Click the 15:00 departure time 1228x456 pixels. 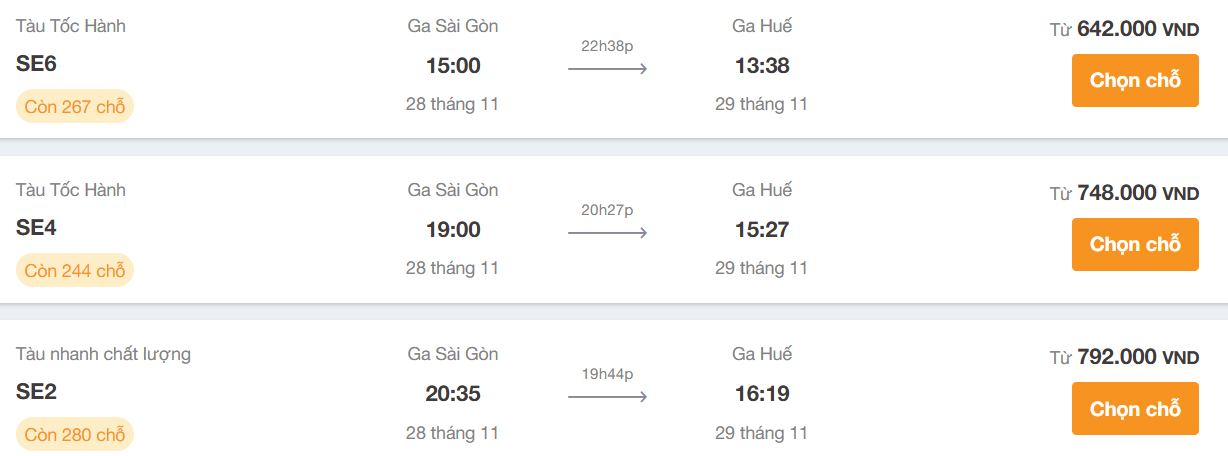[453, 66]
